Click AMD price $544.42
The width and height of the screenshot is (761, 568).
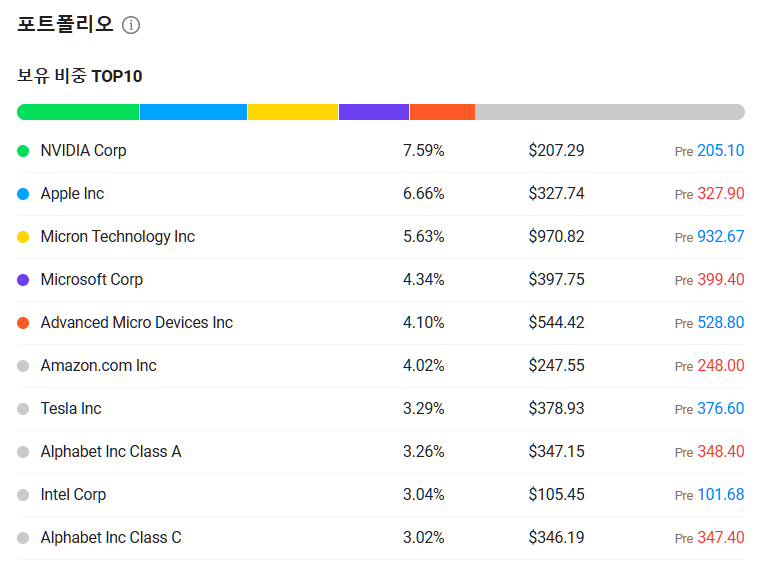[557, 322]
